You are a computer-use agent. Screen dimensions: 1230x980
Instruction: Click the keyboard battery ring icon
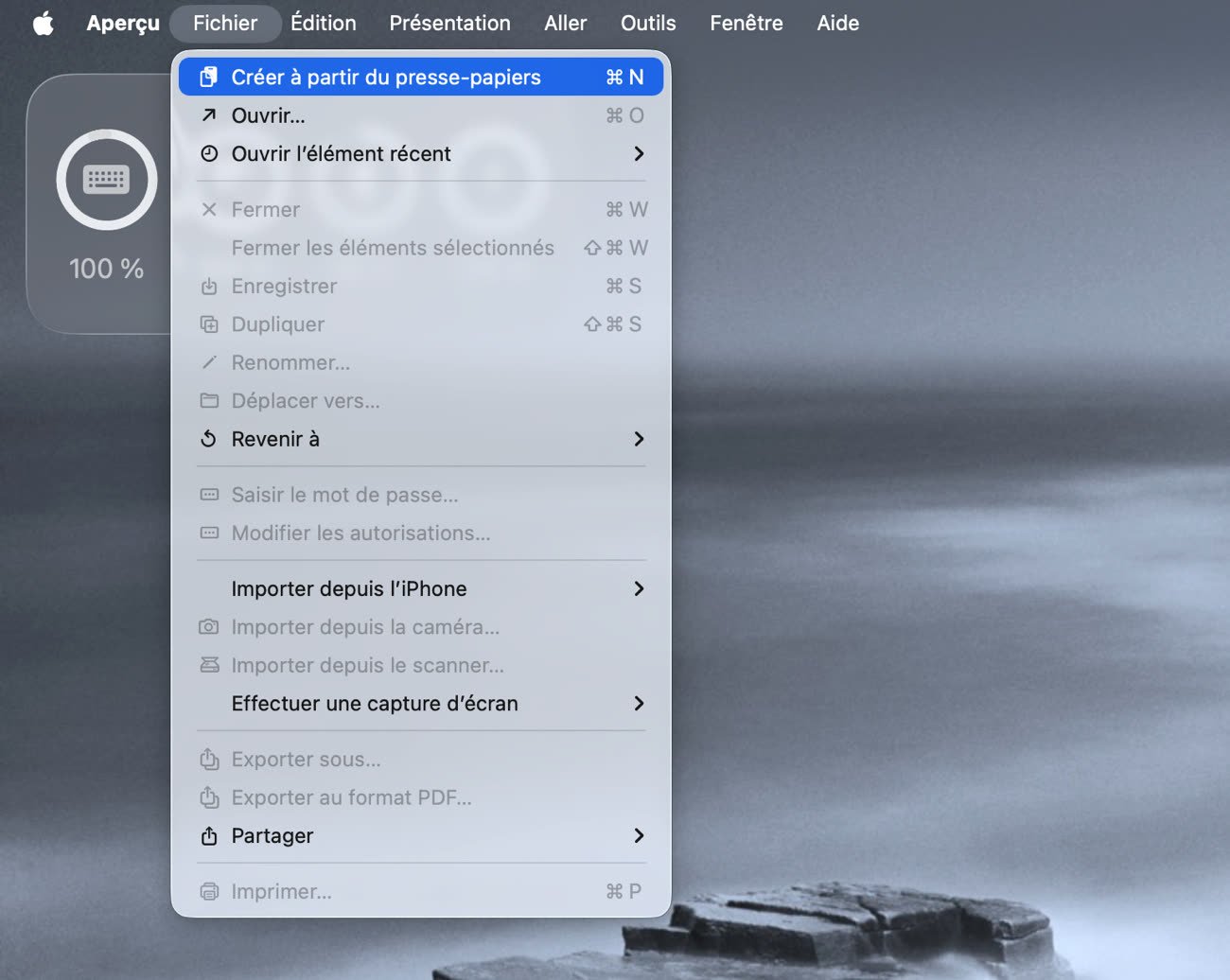106,180
